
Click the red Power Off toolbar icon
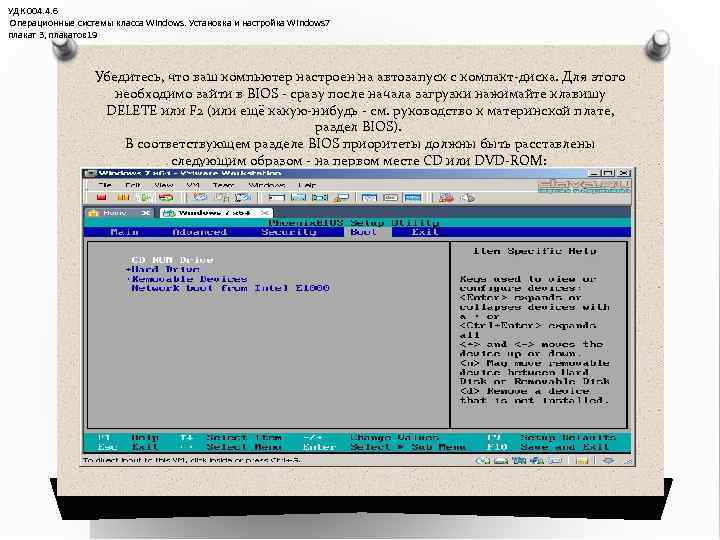(101, 197)
